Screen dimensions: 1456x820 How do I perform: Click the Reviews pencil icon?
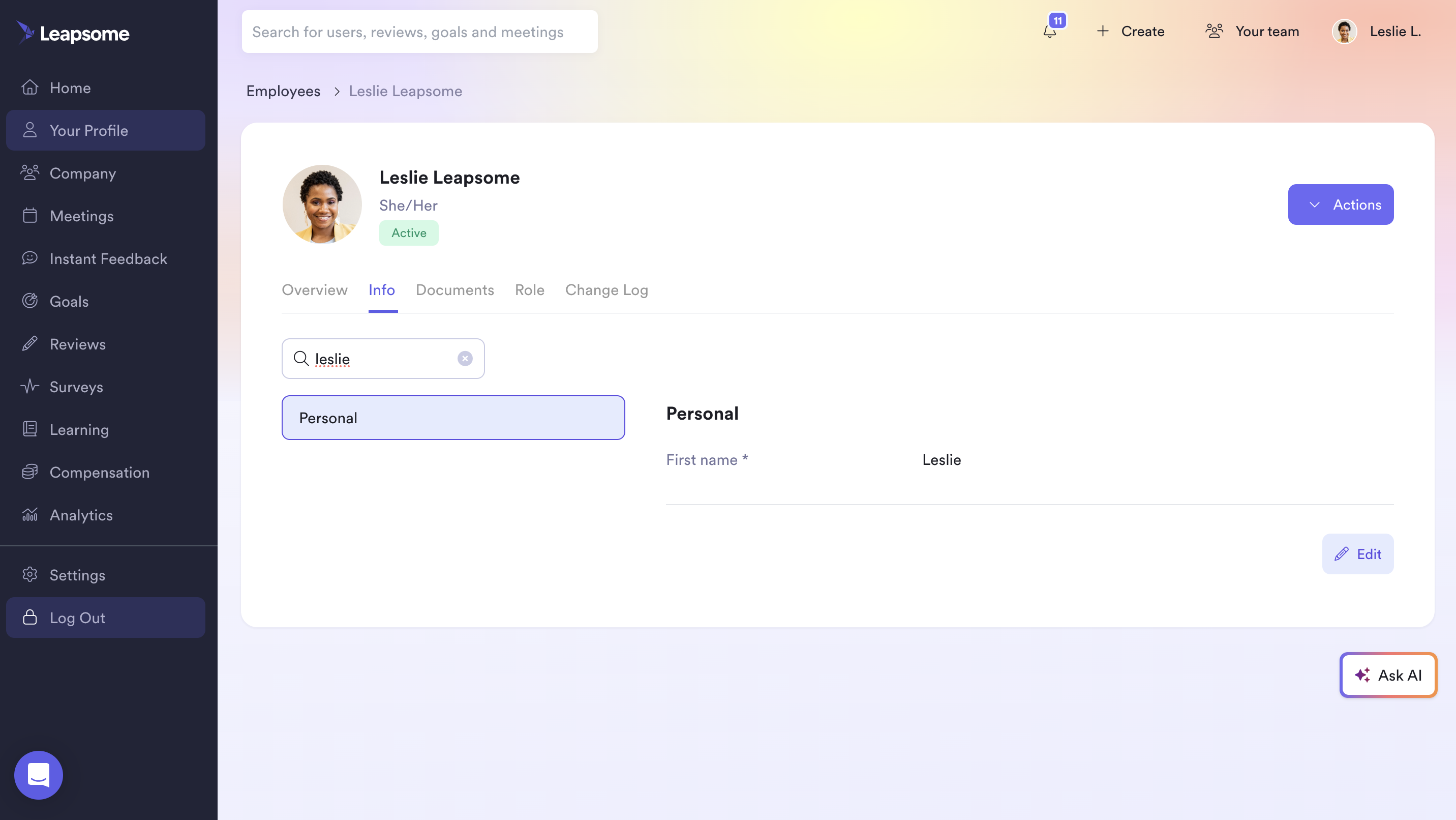30,344
